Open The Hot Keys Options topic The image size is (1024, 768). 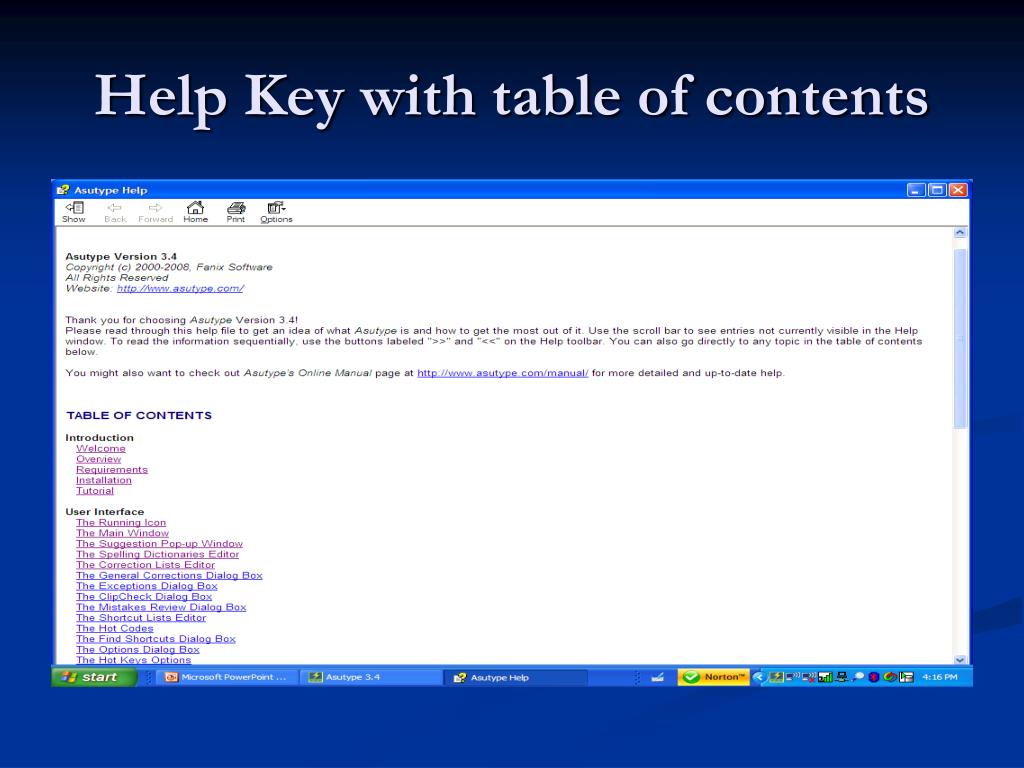133,660
